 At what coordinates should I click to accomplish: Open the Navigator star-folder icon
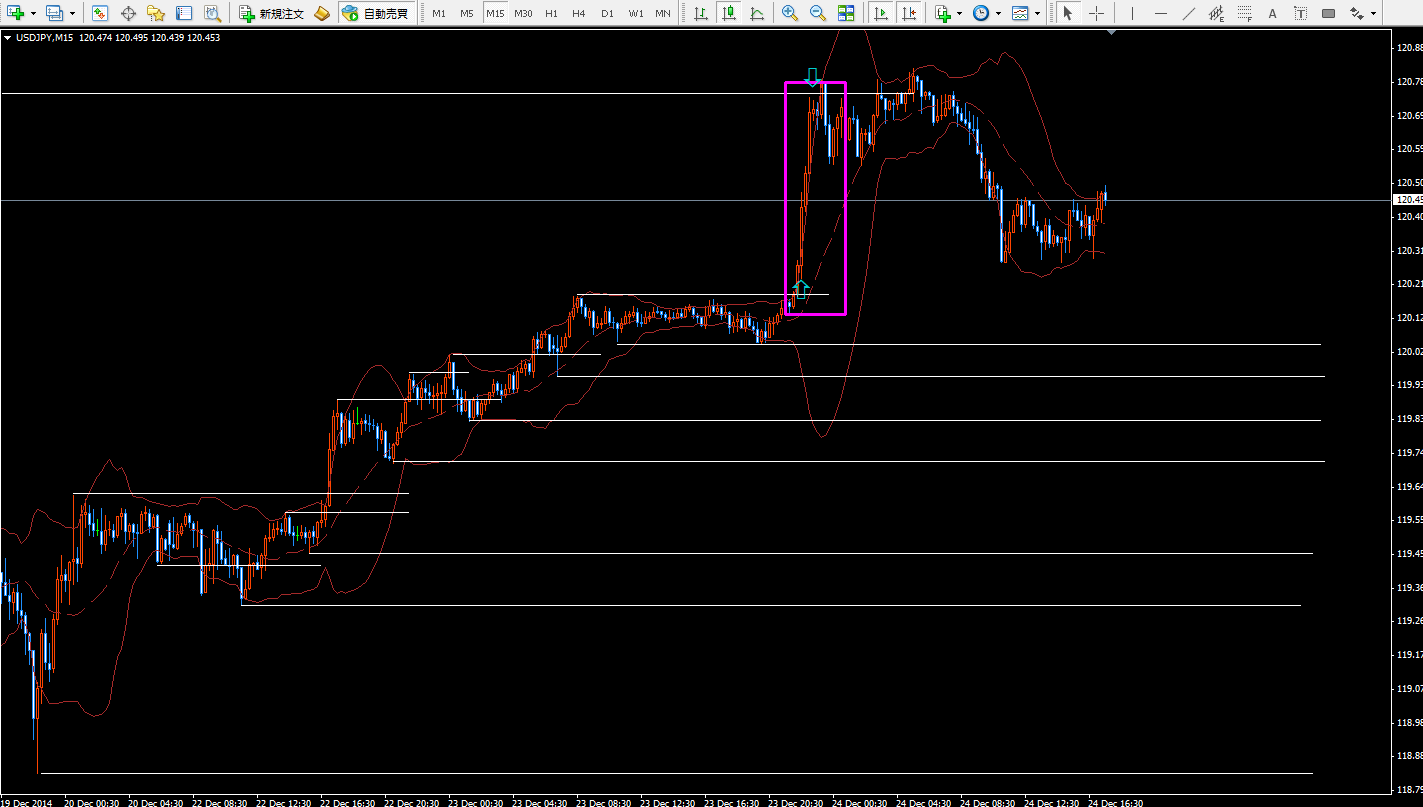point(156,13)
